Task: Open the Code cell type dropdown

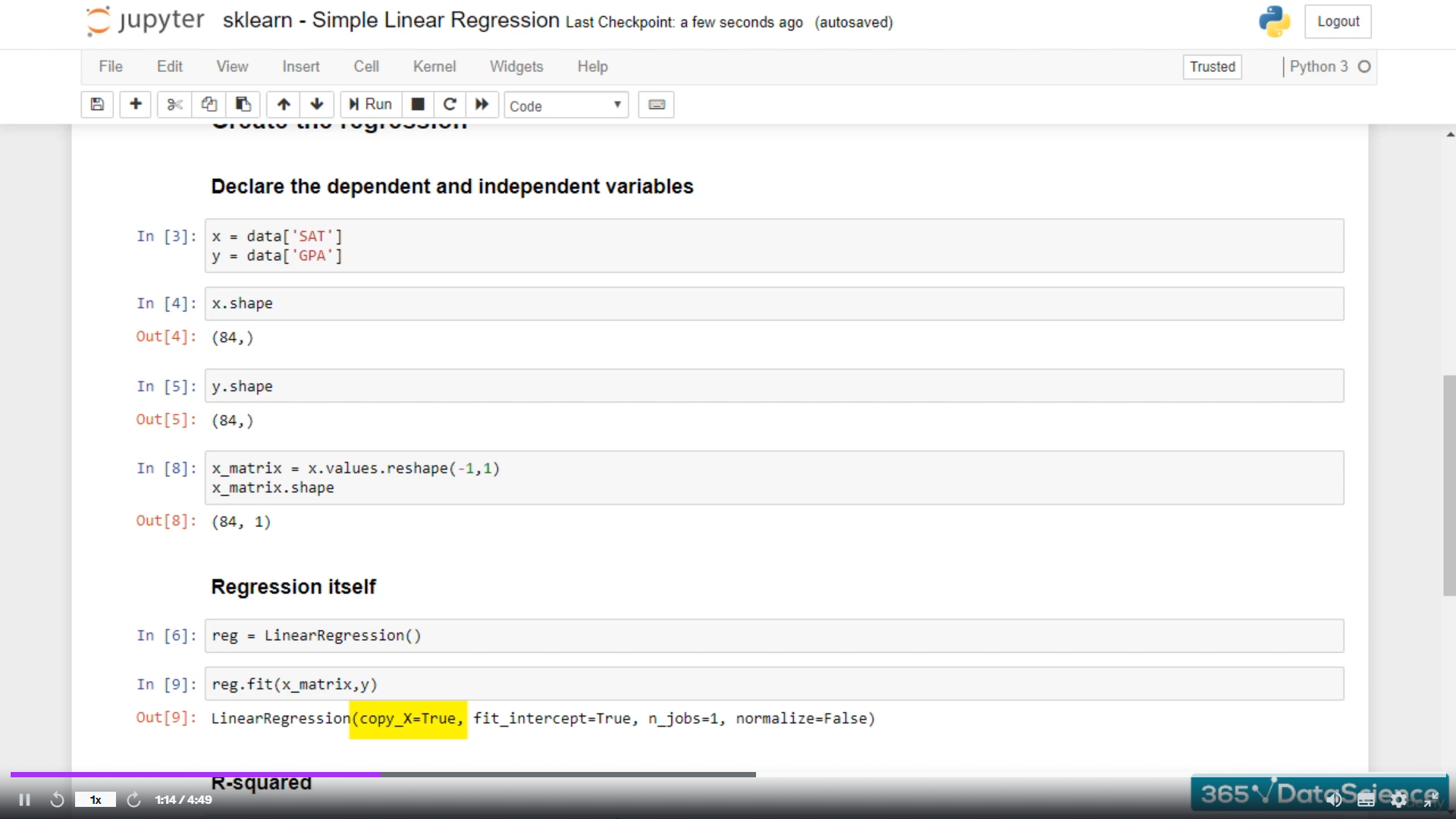Action: point(566,105)
